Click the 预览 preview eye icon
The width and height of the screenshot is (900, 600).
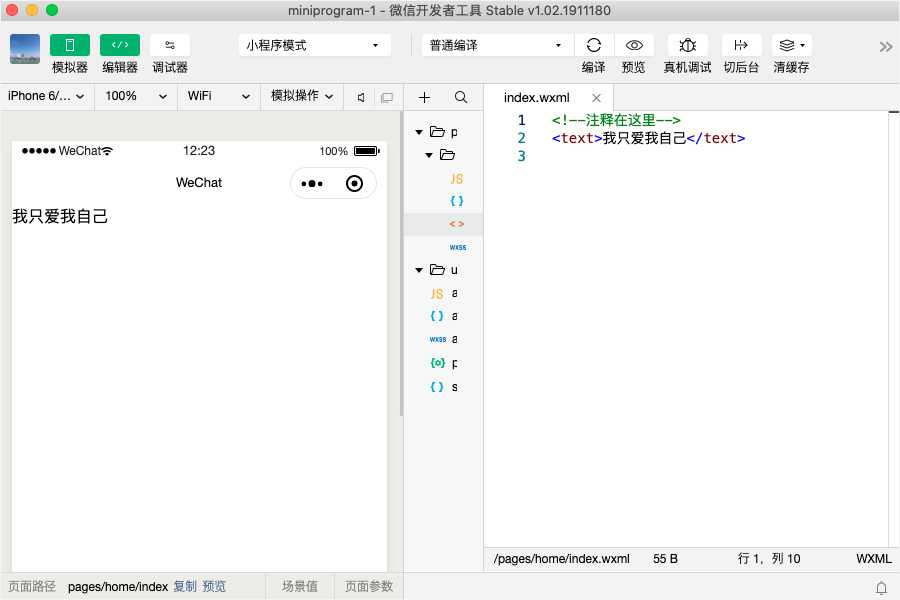coord(634,45)
